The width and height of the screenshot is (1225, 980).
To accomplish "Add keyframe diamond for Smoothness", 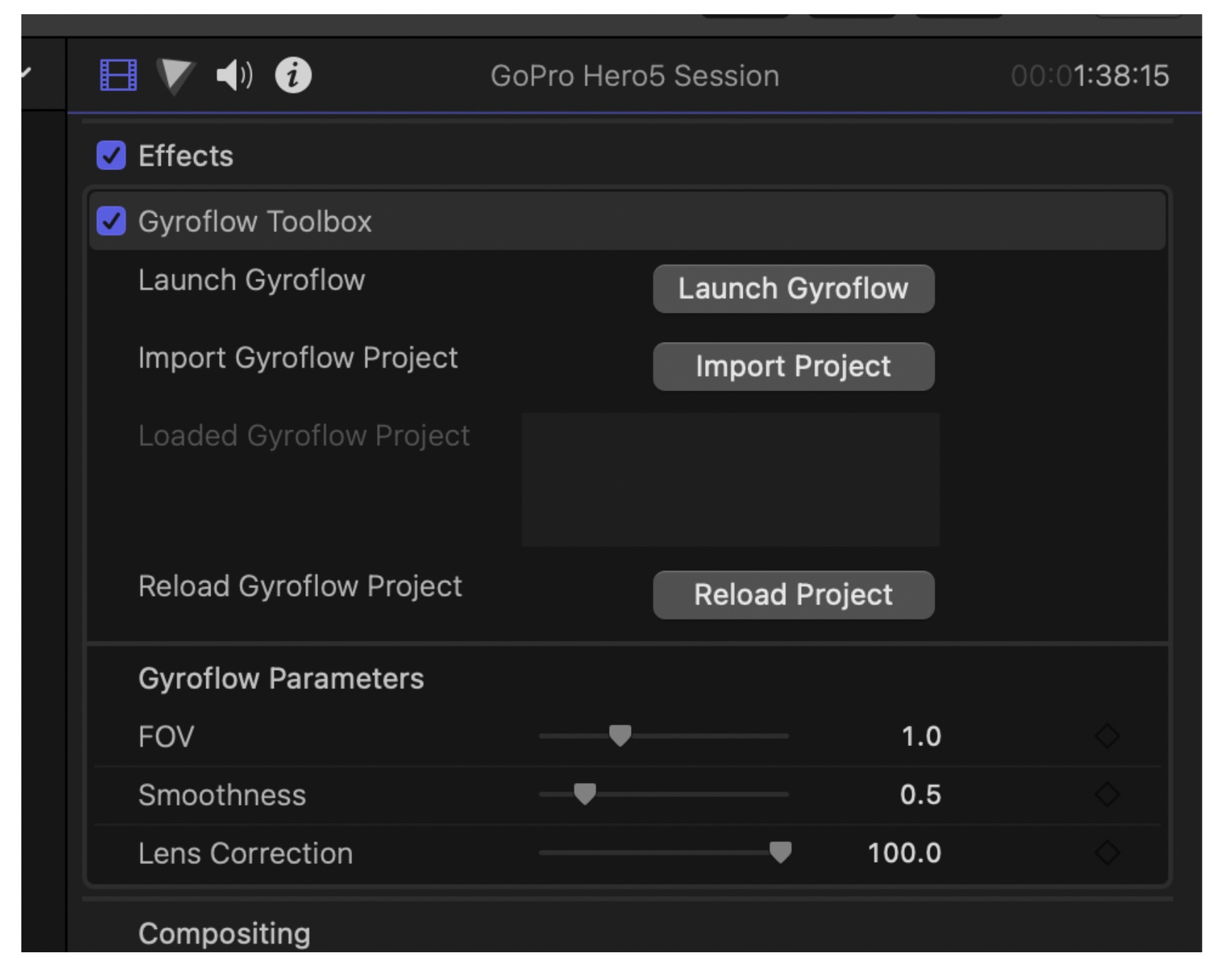I will 1107,794.
